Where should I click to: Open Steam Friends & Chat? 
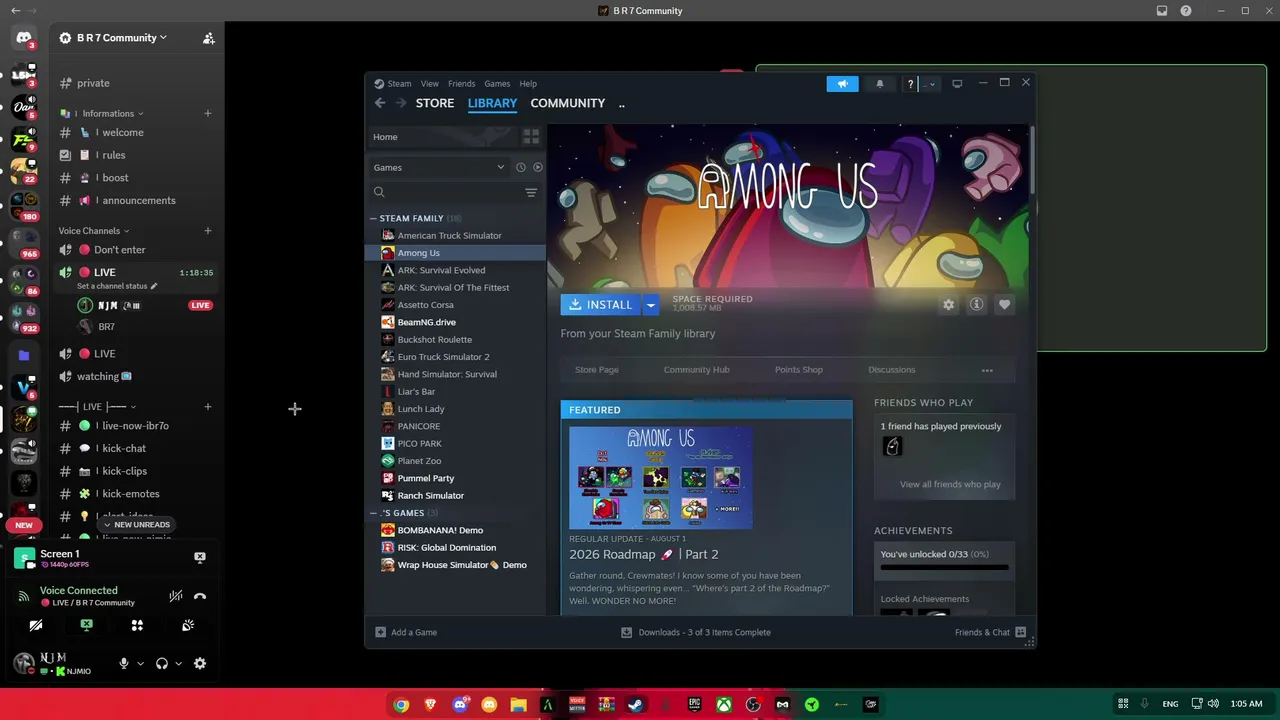(x=990, y=632)
